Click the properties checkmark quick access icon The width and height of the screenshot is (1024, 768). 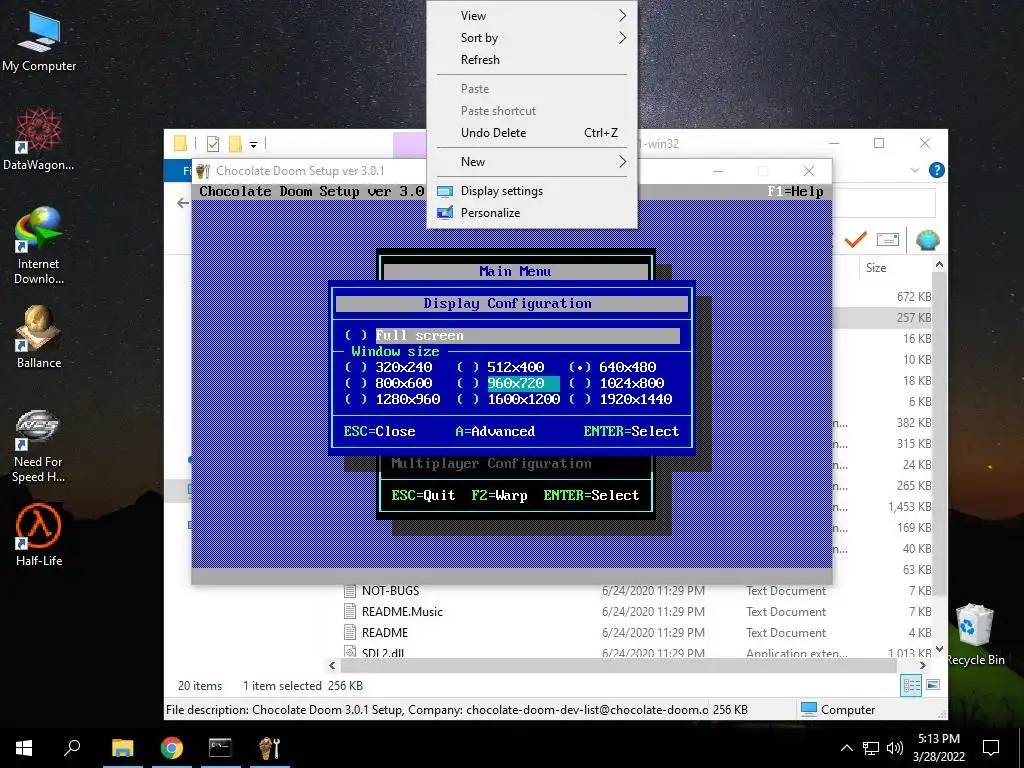tap(212, 144)
